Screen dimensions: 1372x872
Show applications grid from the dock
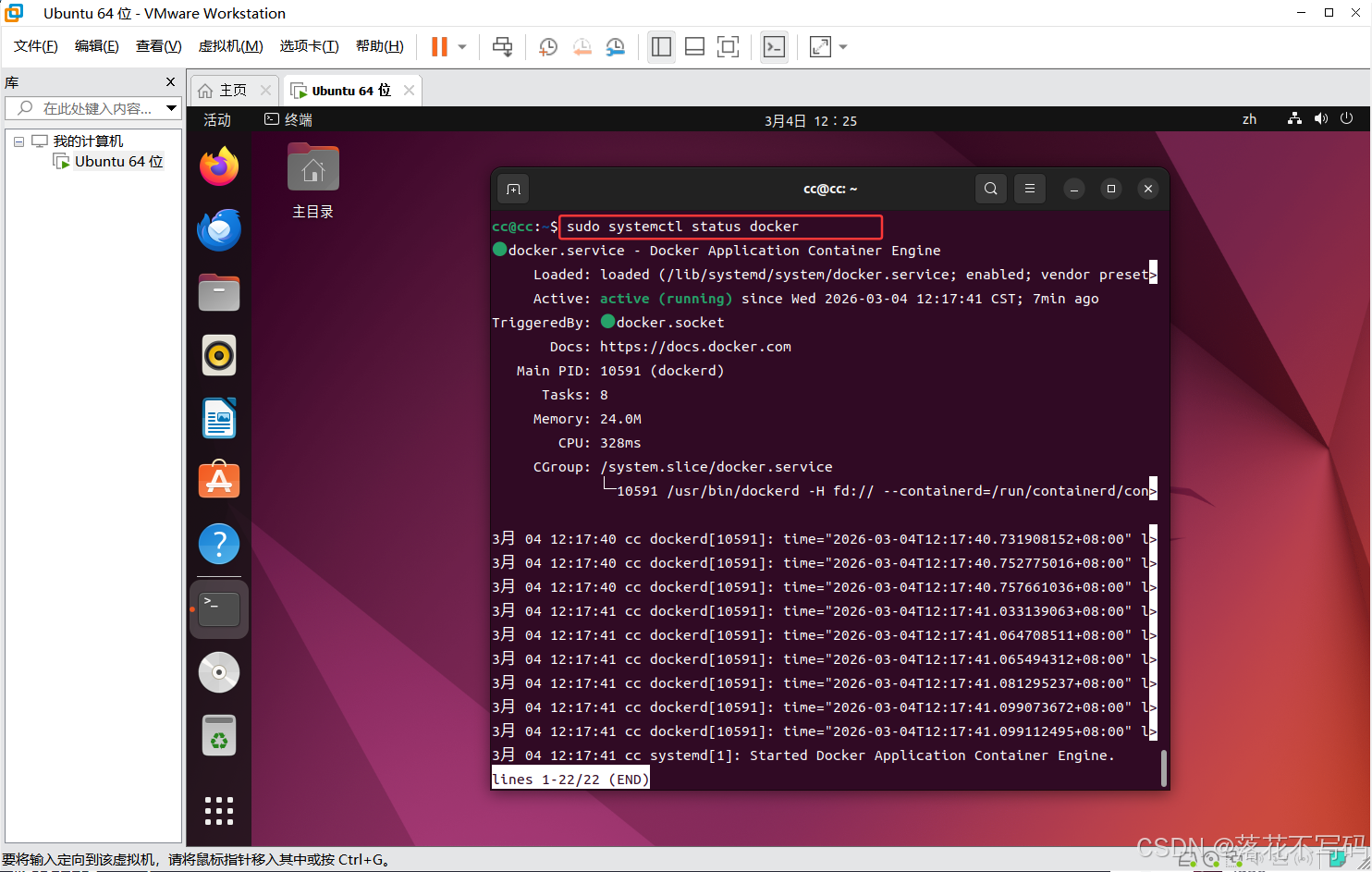point(219,811)
